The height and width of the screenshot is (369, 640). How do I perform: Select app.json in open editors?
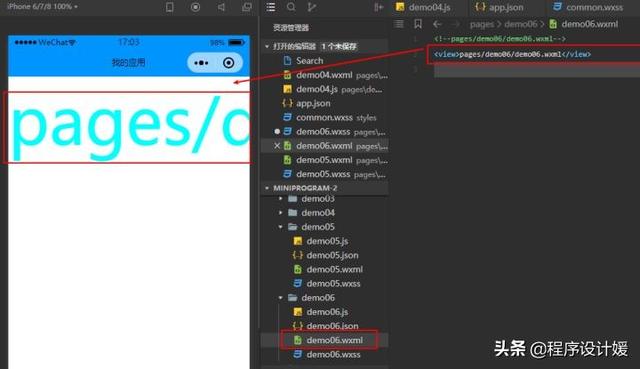[325, 103]
